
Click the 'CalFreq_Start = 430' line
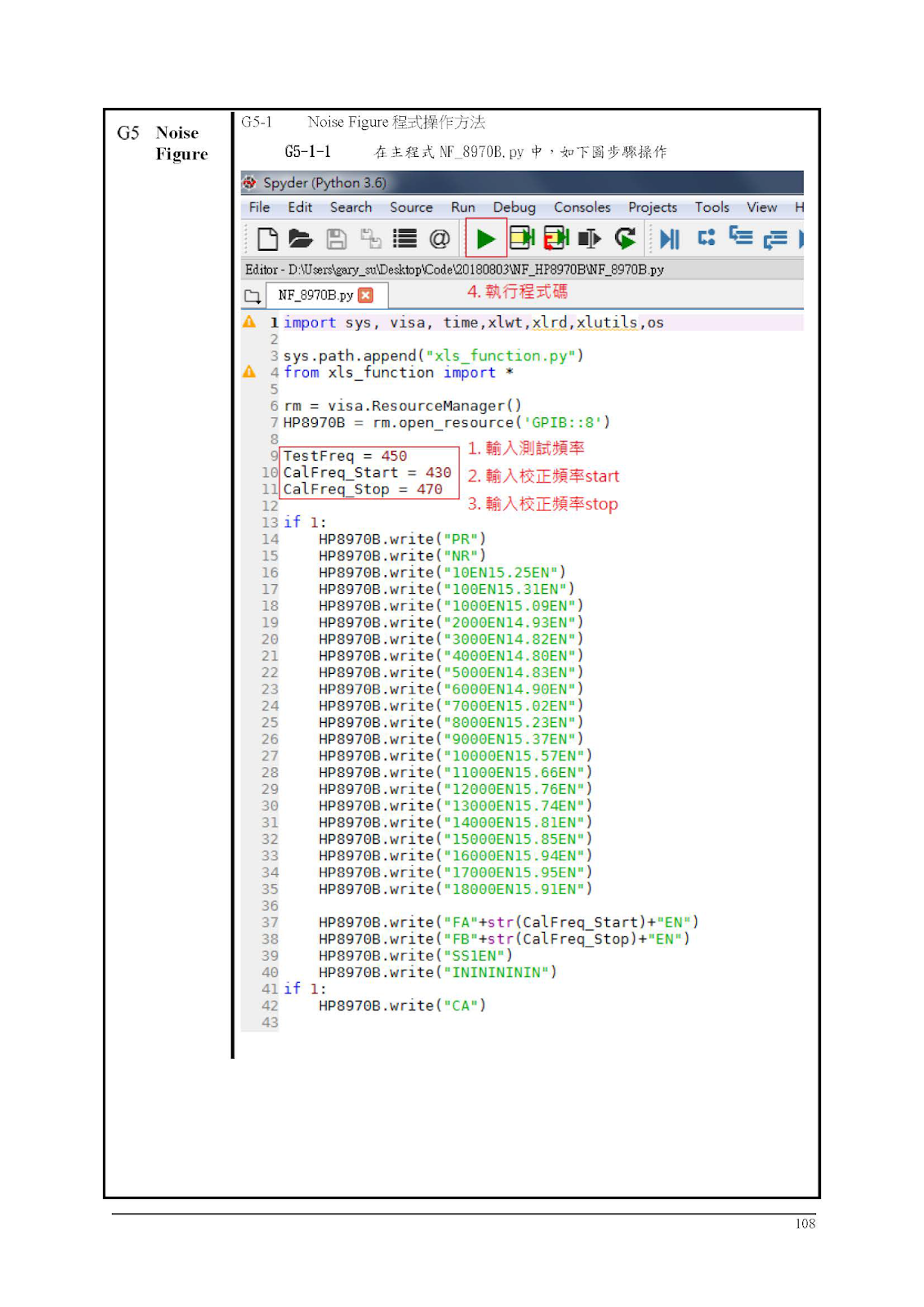click(x=367, y=472)
